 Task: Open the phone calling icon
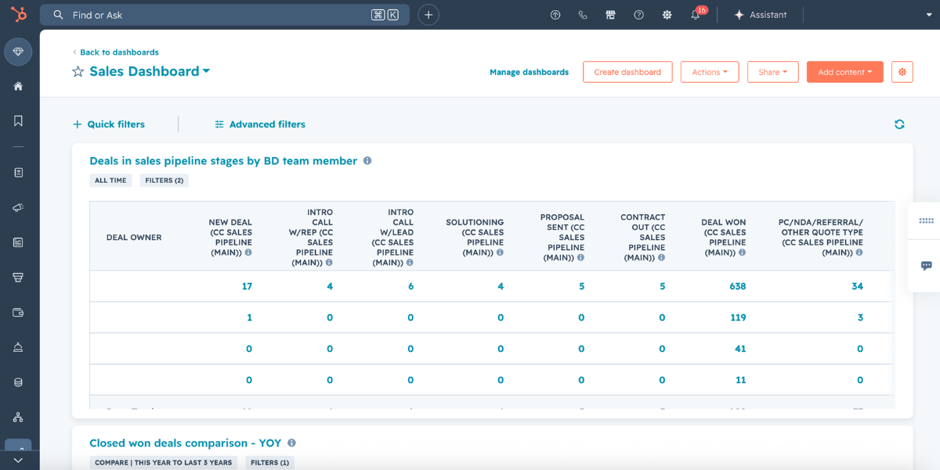[583, 15]
